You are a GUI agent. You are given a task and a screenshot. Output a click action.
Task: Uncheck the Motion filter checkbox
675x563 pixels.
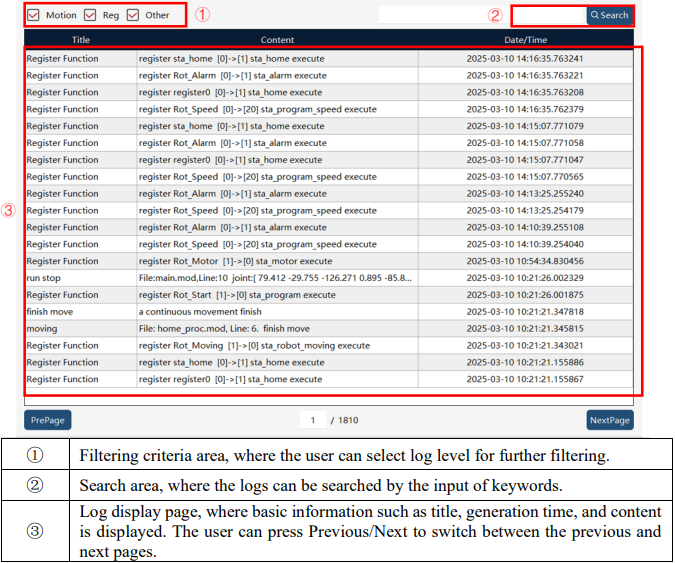pyautogui.click(x=33, y=15)
